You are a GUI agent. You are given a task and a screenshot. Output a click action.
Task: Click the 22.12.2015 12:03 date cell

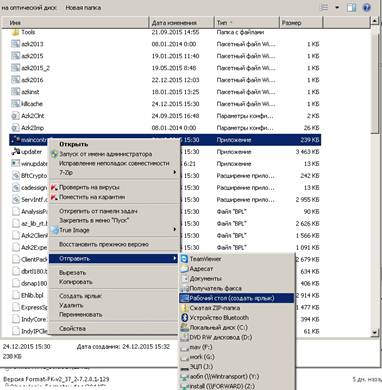(175, 80)
